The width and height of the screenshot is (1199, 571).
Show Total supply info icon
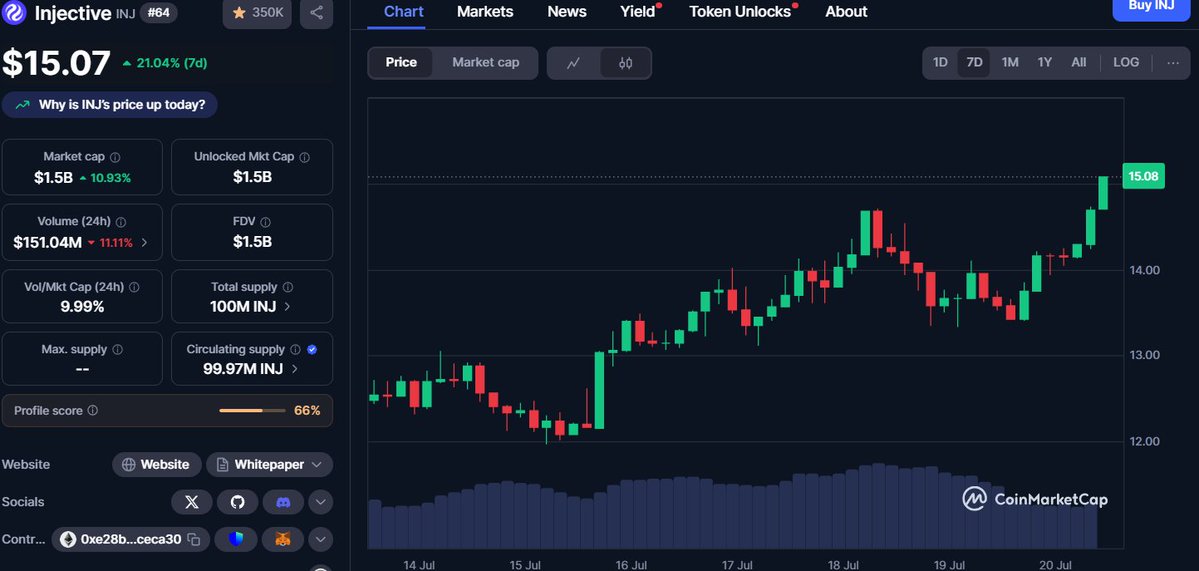(x=288, y=287)
